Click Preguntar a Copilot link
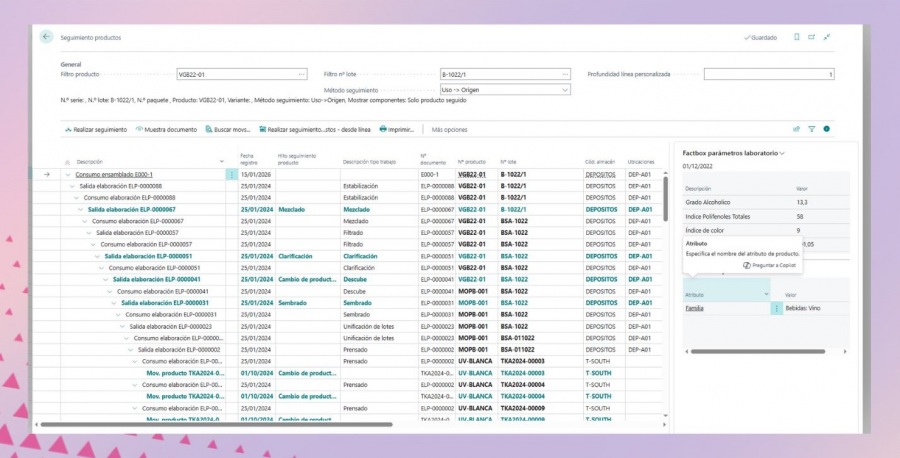 [770, 265]
